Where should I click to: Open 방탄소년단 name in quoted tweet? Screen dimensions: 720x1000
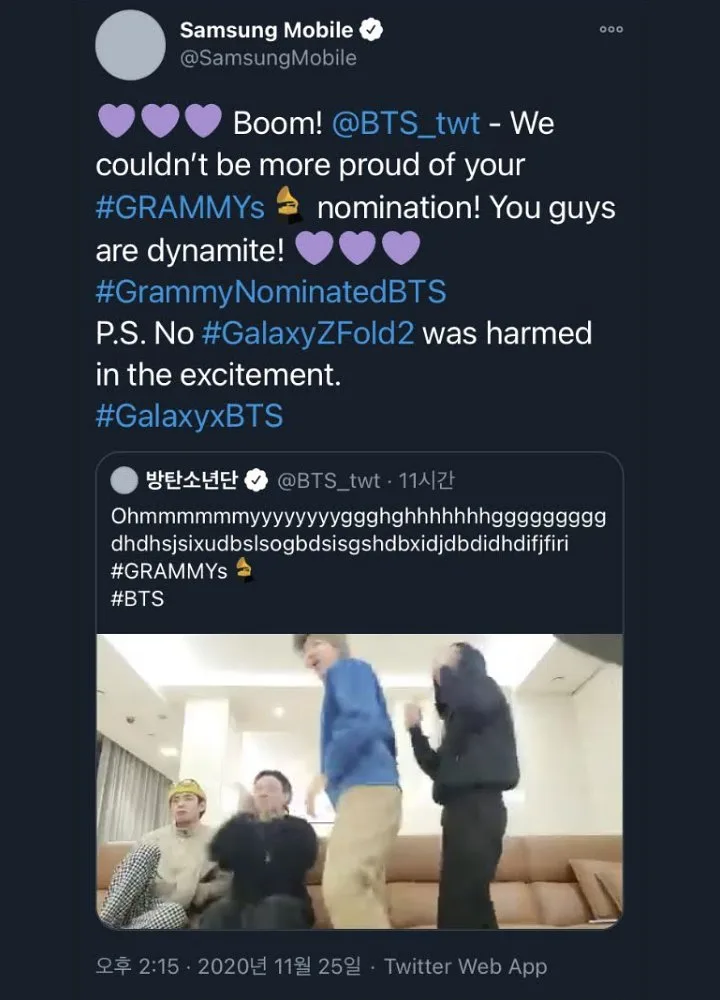(190, 481)
